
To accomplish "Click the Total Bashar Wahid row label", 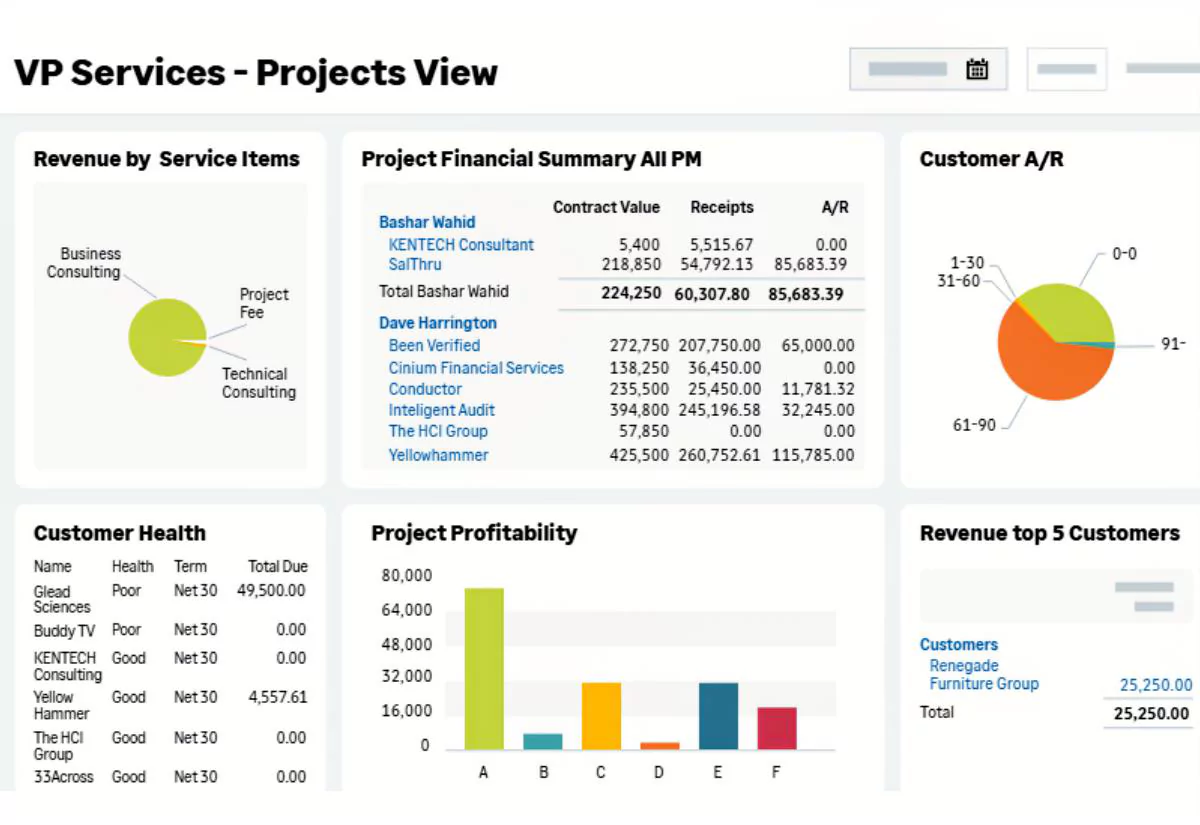I will [444, 292].
